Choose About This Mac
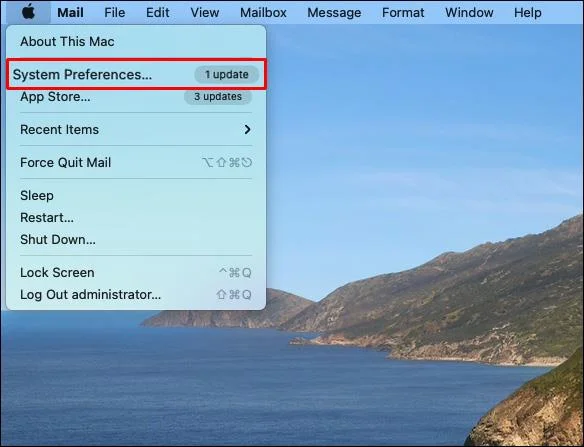The image size is (584, 447). point(136,41)
